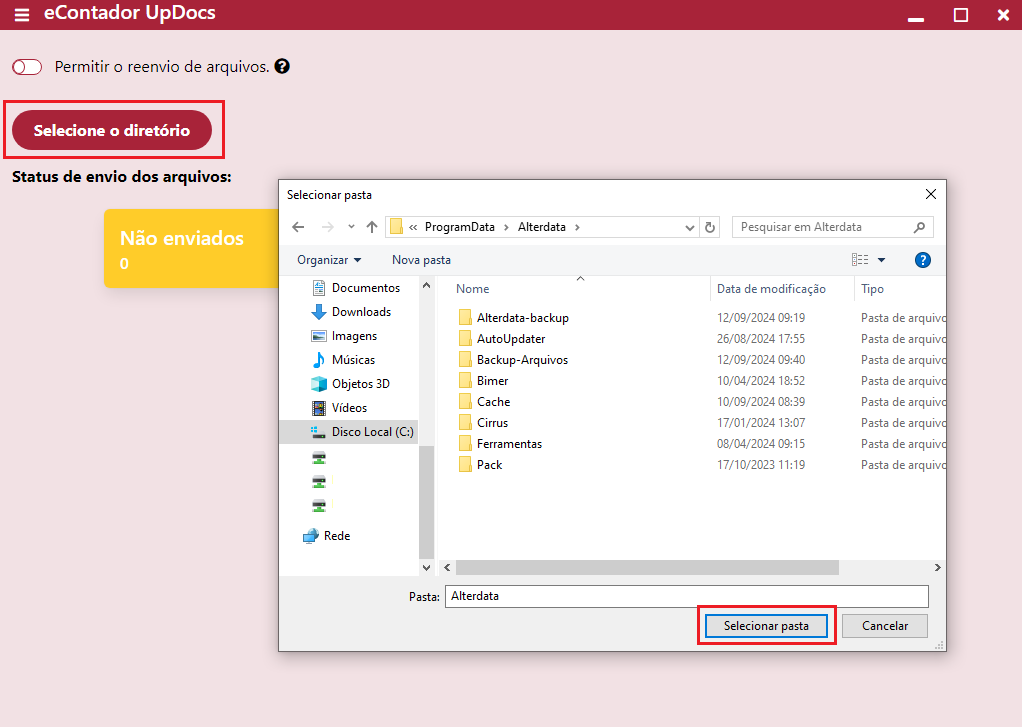1022x727 pixels.
Task: Click the folder icon in the address bar
Action: click(396, 227)
